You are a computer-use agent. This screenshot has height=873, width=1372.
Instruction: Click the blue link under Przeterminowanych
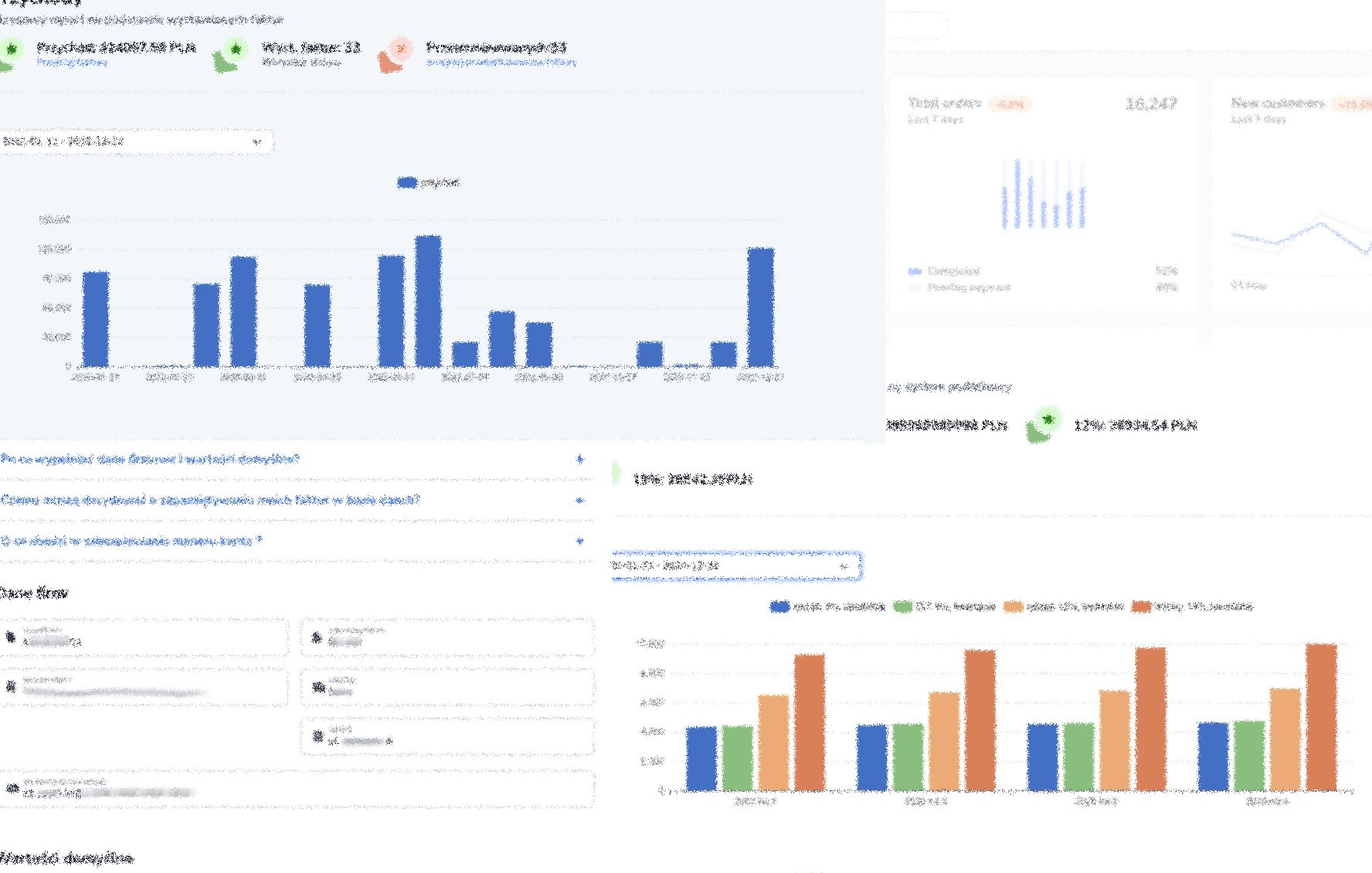[501, 63]
